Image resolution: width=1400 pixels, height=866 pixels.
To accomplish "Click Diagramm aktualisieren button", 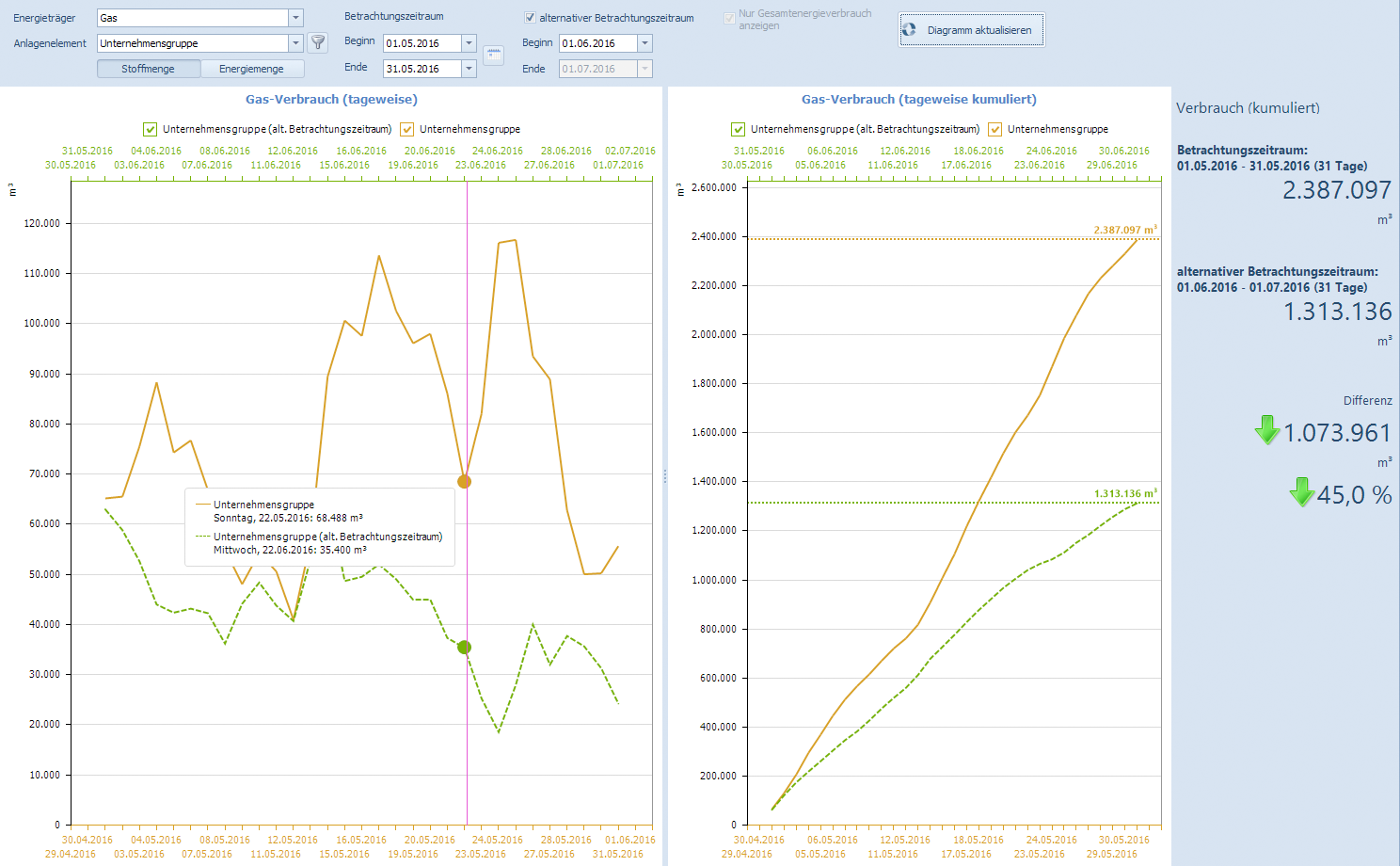I will (x=971, y=29).
